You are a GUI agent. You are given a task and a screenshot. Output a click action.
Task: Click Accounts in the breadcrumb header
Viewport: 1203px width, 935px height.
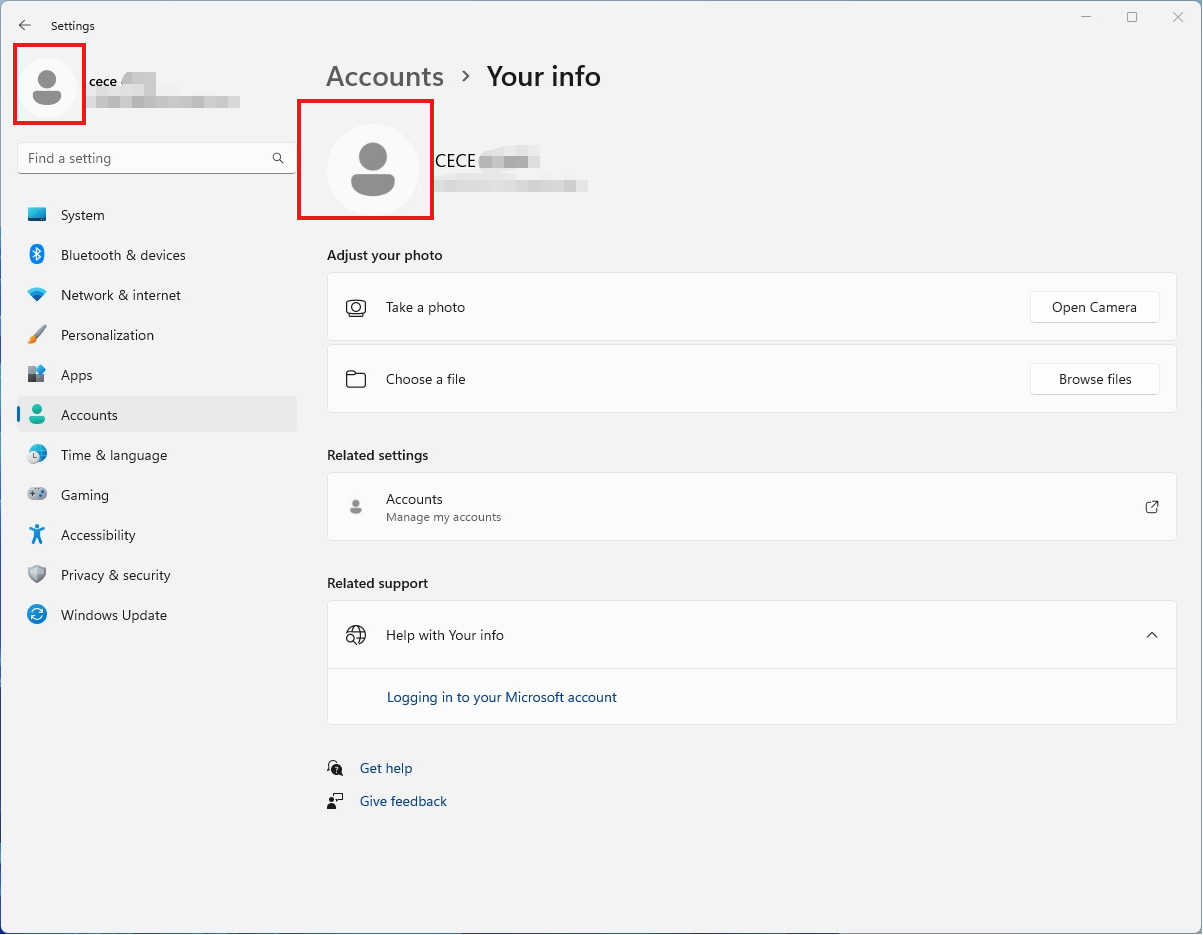point(385,76)
